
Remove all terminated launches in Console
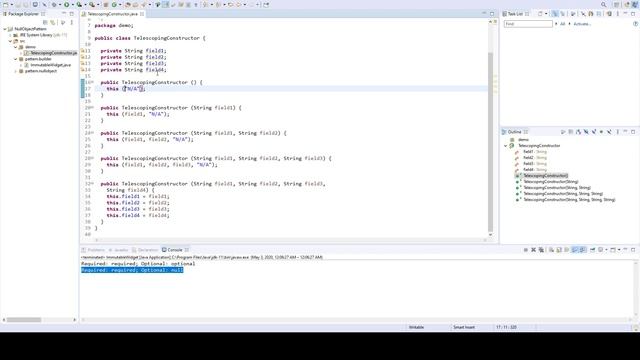point(541,250)
